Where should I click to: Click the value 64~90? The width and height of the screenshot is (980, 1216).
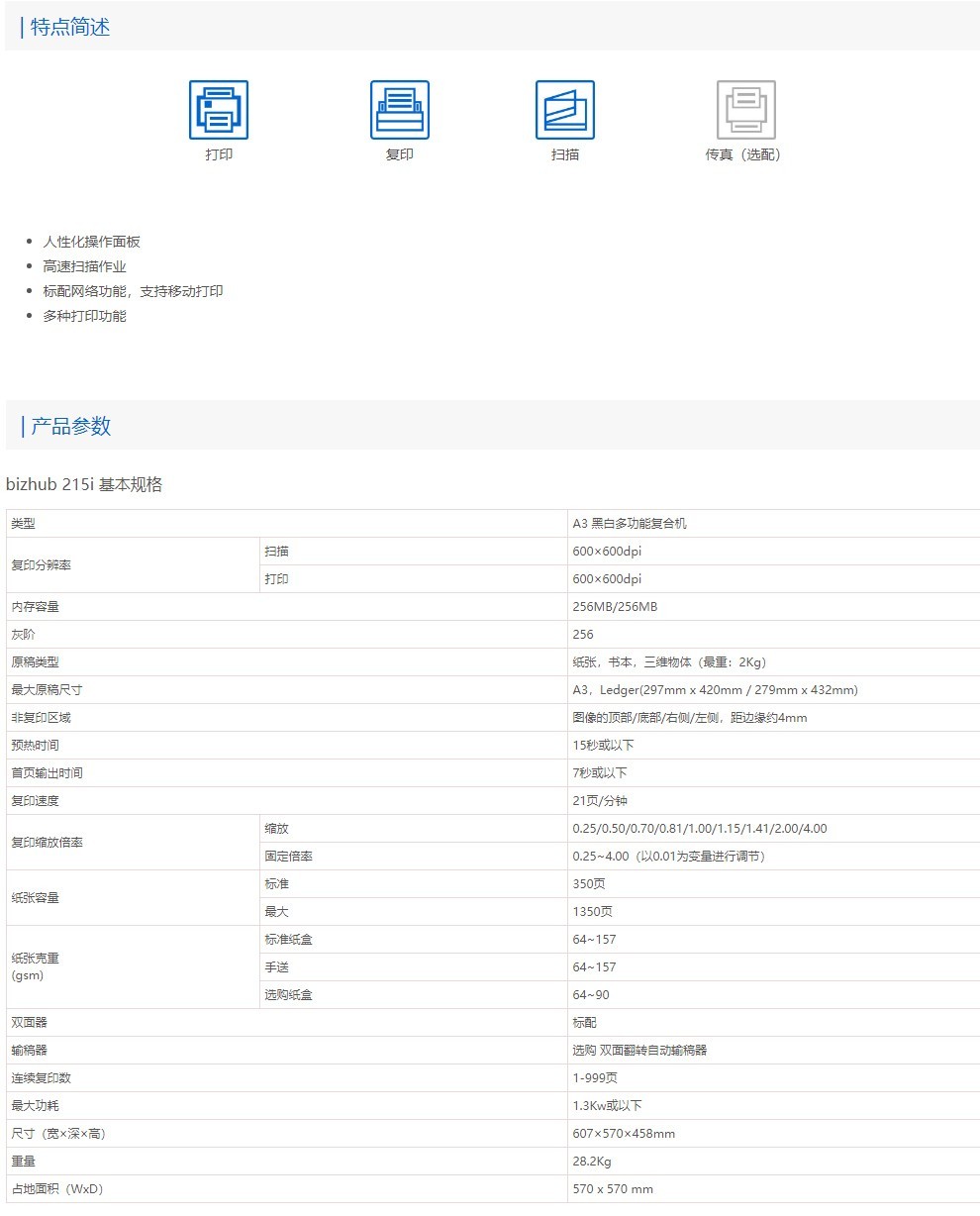pyautogui.click(x=591, y=995)
